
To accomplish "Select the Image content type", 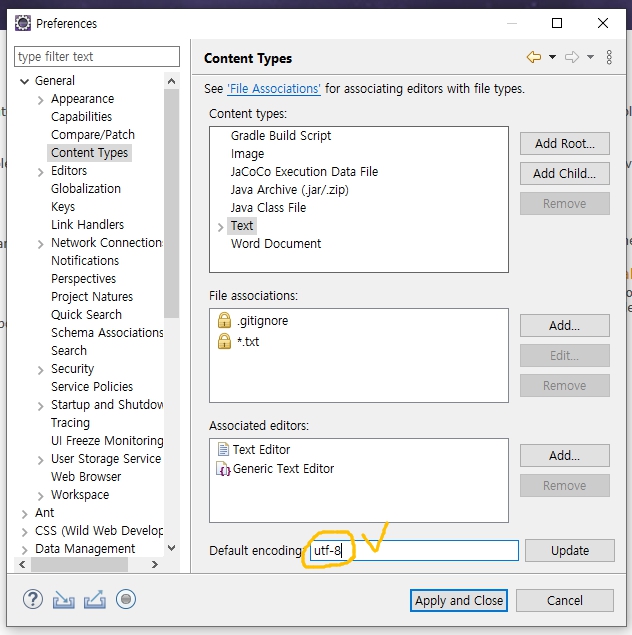I will tap(247, 153).
